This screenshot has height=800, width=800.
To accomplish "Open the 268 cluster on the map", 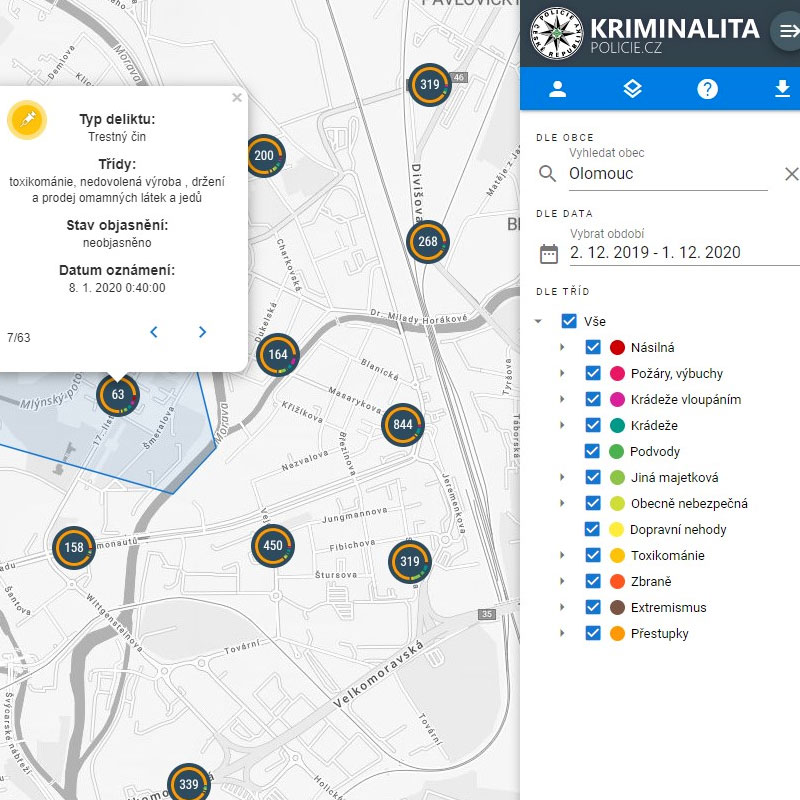I will click(428, 241).
